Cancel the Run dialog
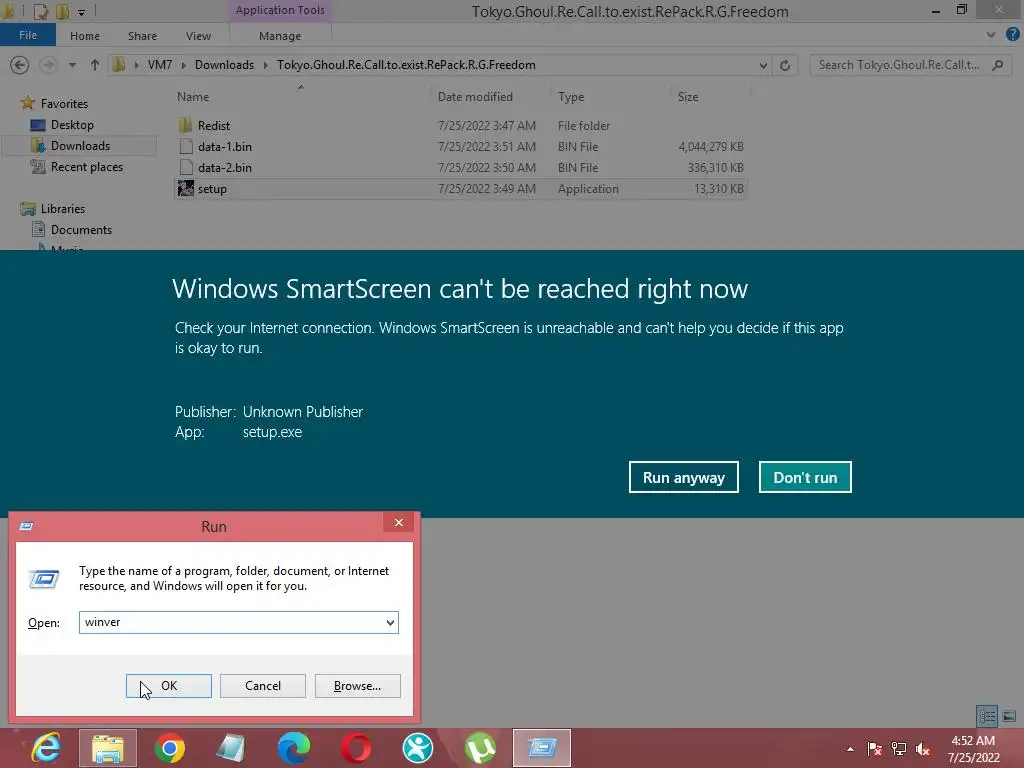 [x=263, y=686]
